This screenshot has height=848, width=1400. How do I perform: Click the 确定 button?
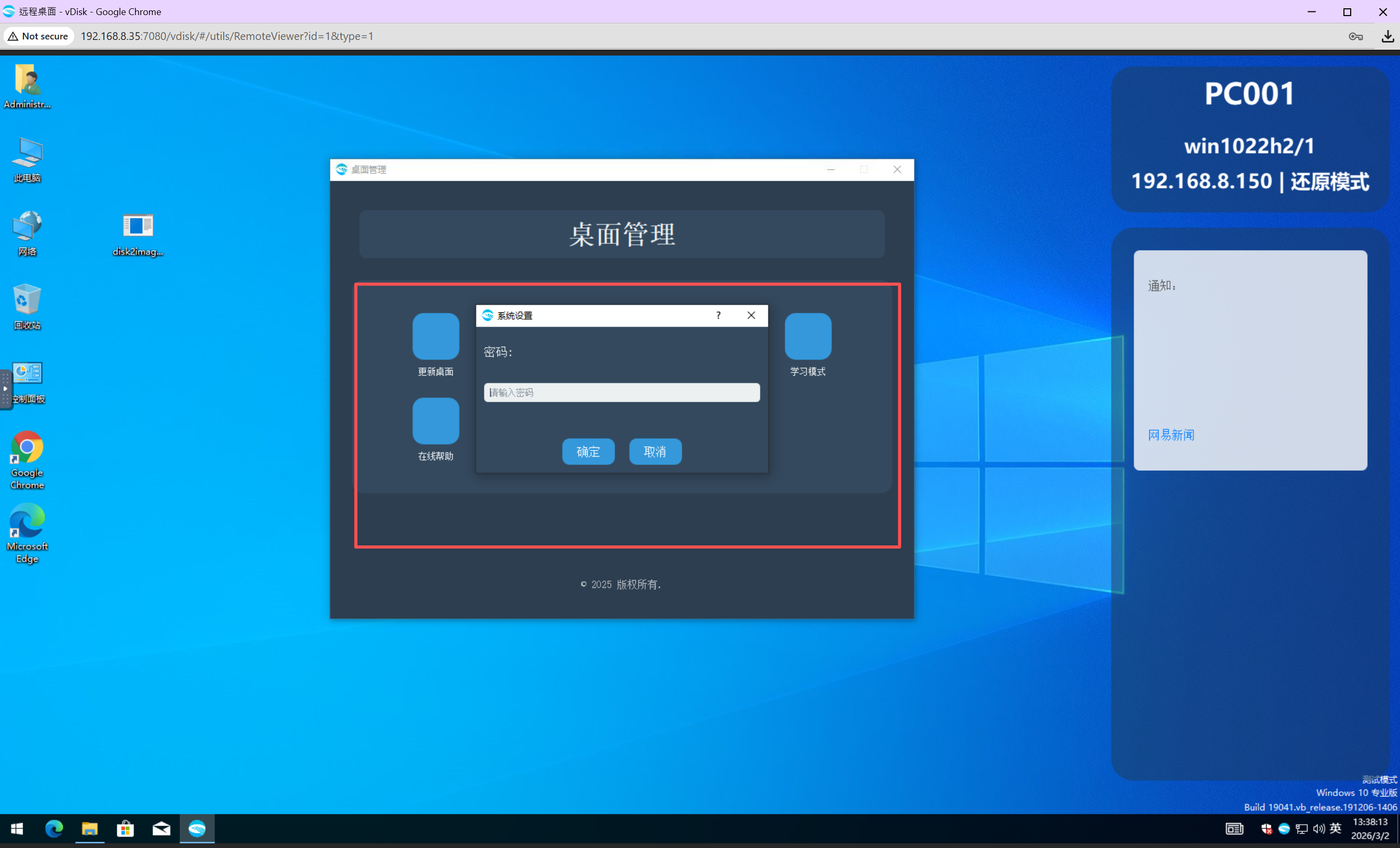click(x=588, y=452)
